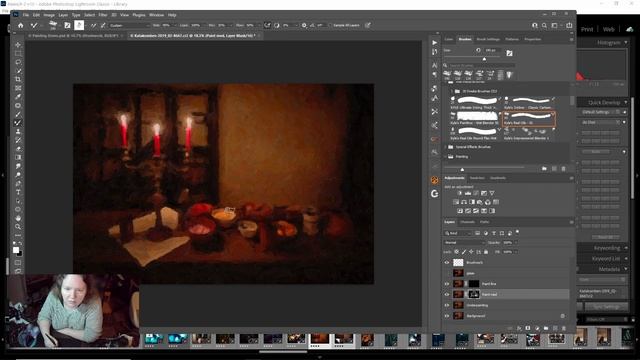
Task: Open the File menu
Action: point(26,15)
